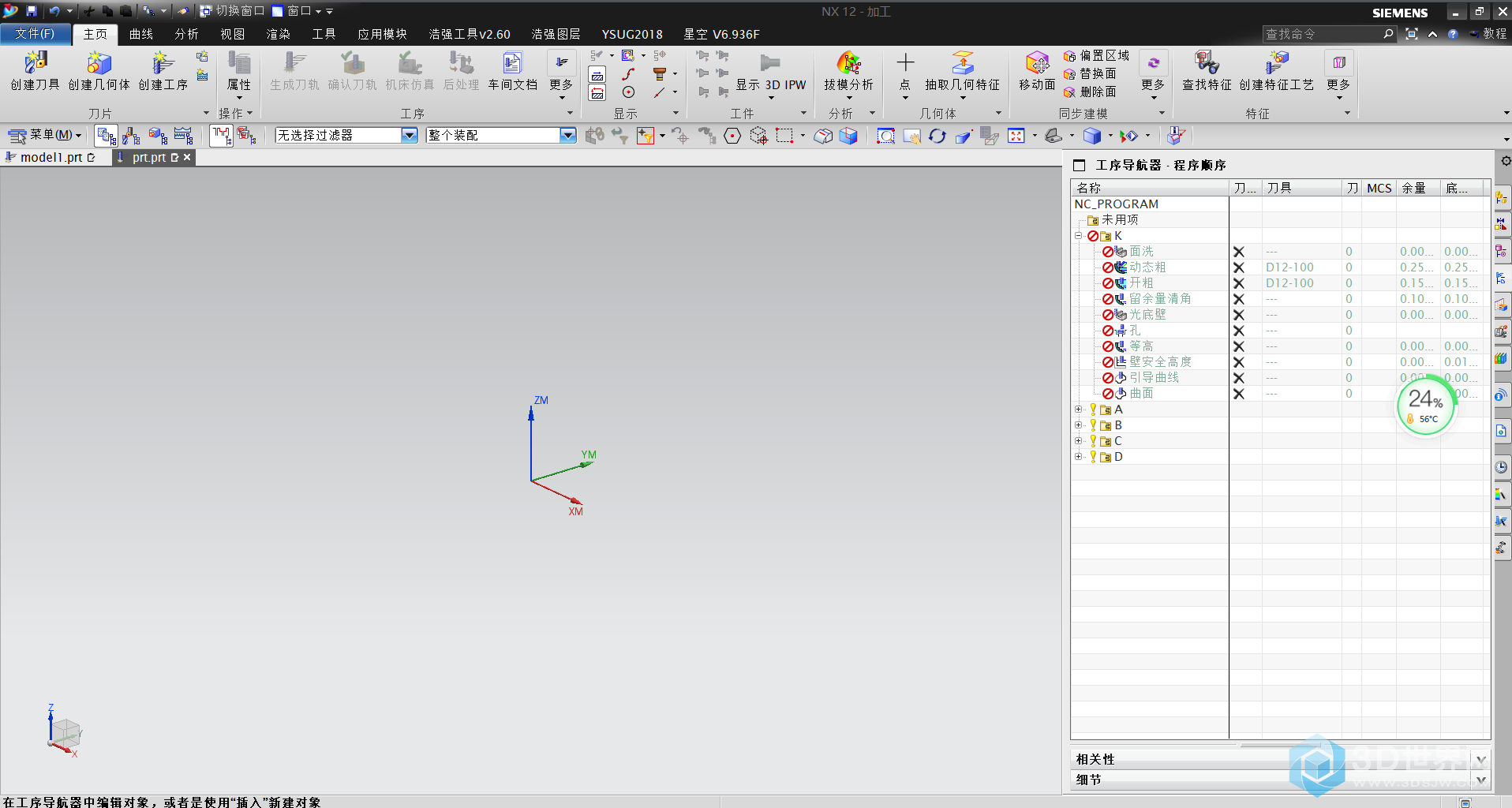Screen dimensions: 1512x808
Task: Click the clock history icon in right sidebar
Action: coord(1502,467)
